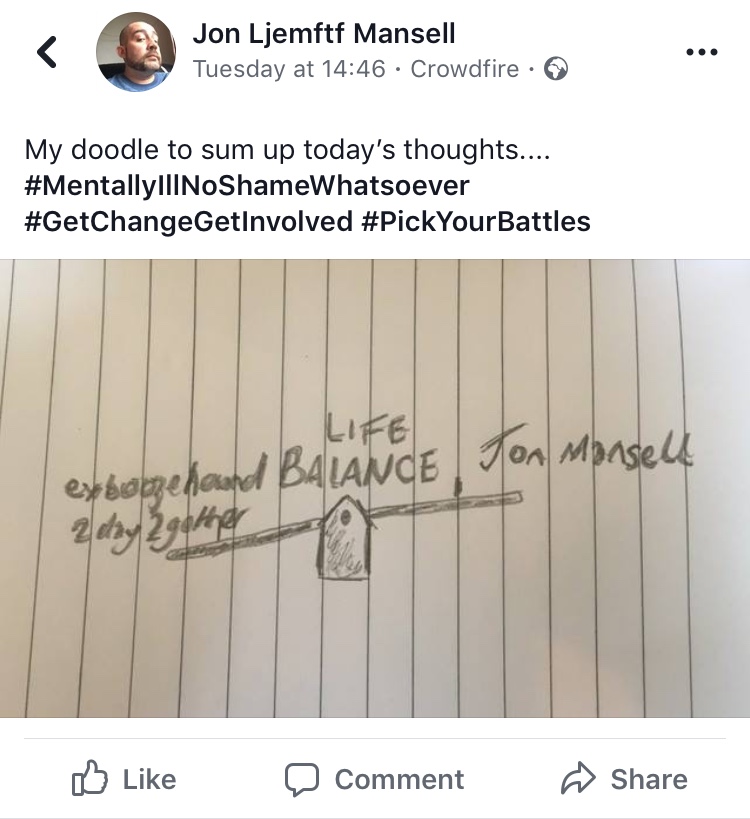Open the Tuesday at 14:46 timestamp

click(x=289, y=68)
